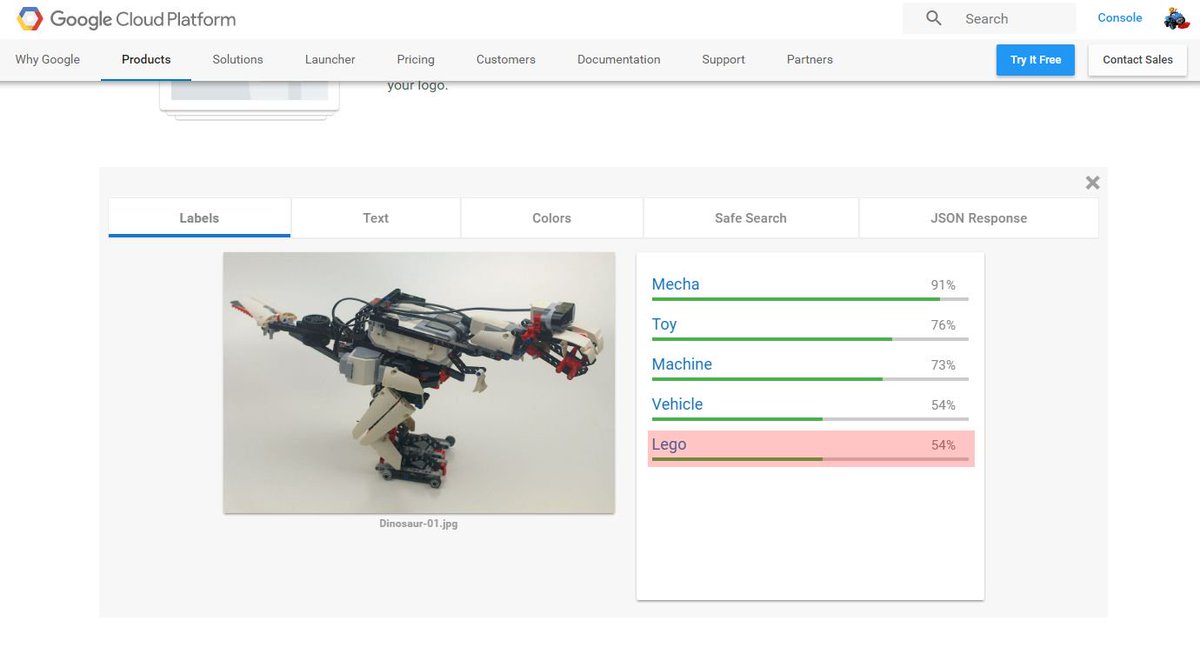
Task: Select the Vehicle label link
Action: click(677, 404)
